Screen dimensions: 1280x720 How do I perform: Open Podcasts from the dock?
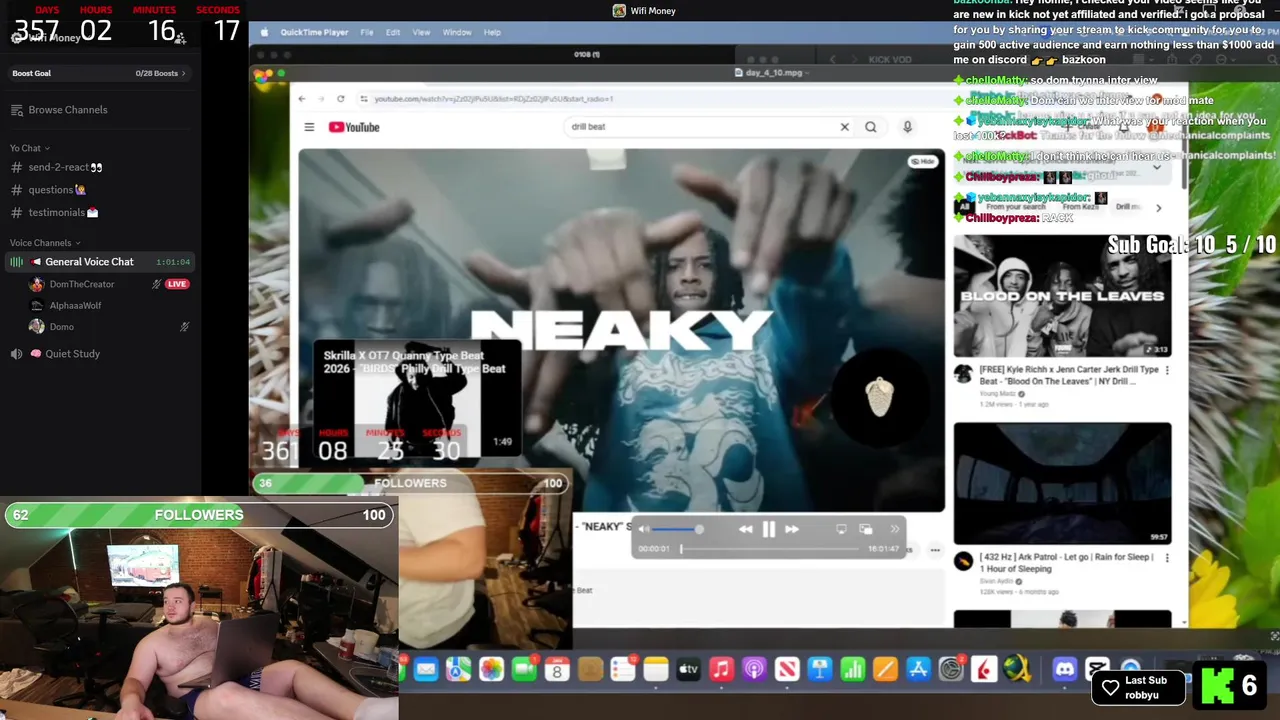(754, 669)
